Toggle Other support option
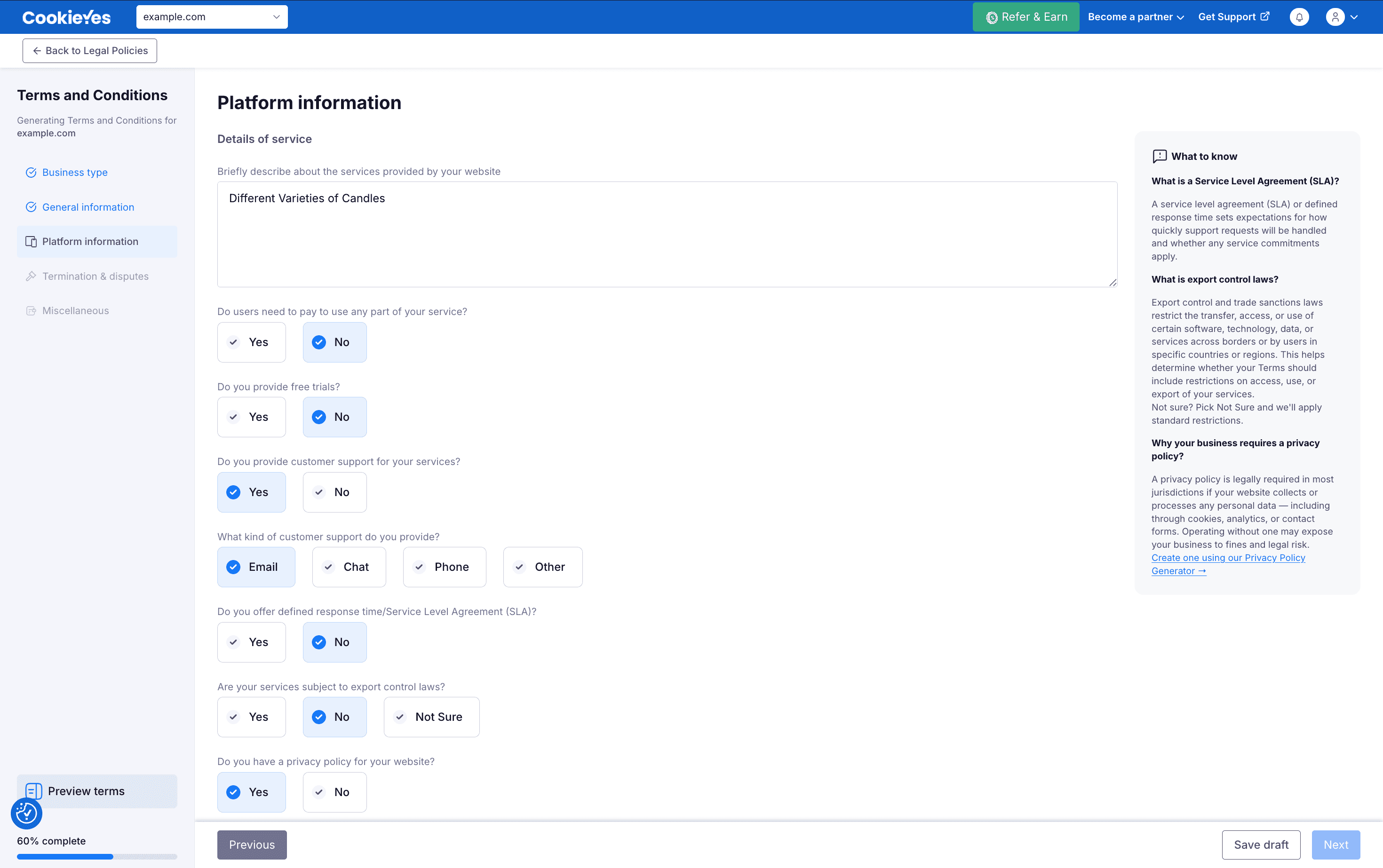Screen dimensions: 1383x868 pos(543,567)
